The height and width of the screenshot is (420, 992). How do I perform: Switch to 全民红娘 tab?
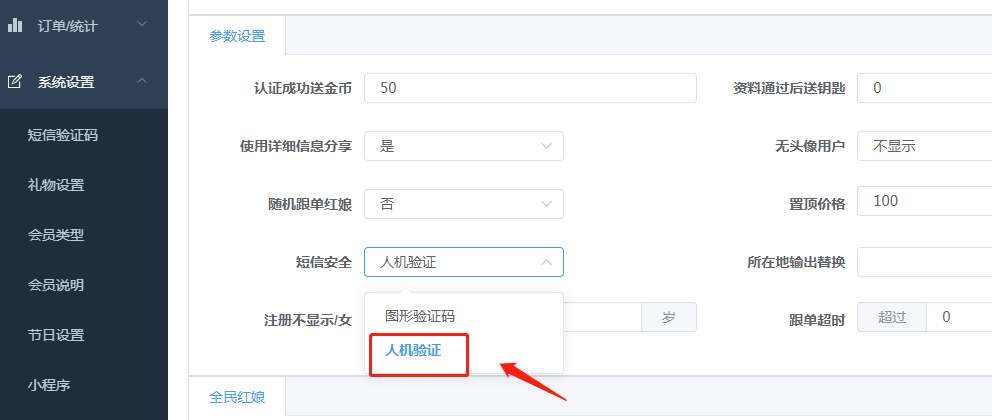pos(237,397)
